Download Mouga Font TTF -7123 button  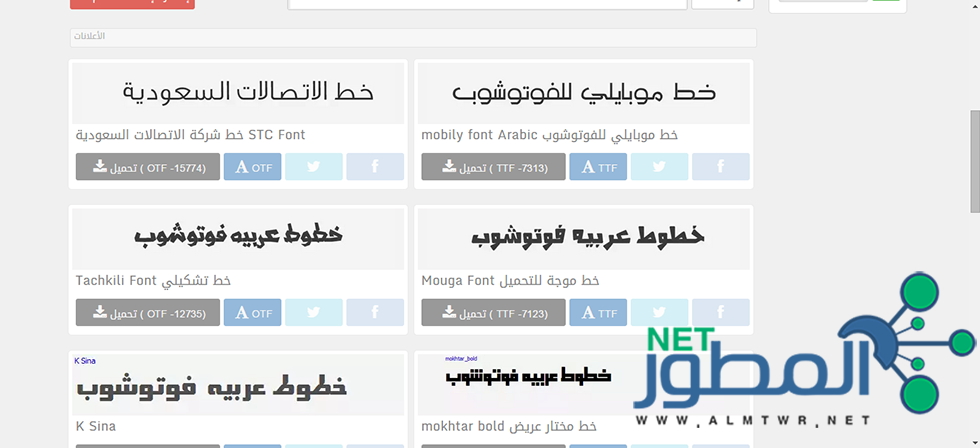494,312
